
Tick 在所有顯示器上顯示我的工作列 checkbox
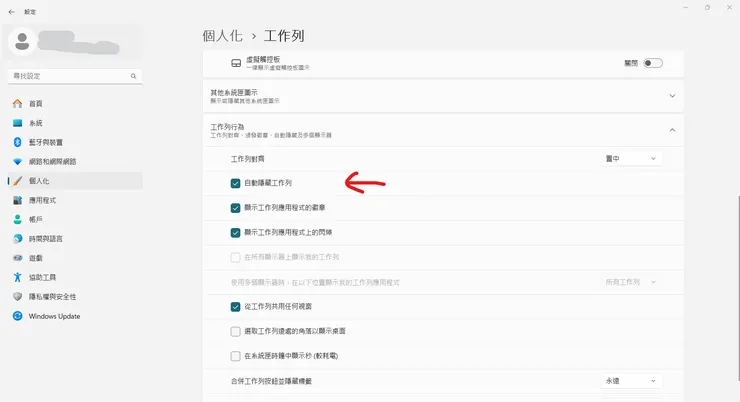pos(235,257)
